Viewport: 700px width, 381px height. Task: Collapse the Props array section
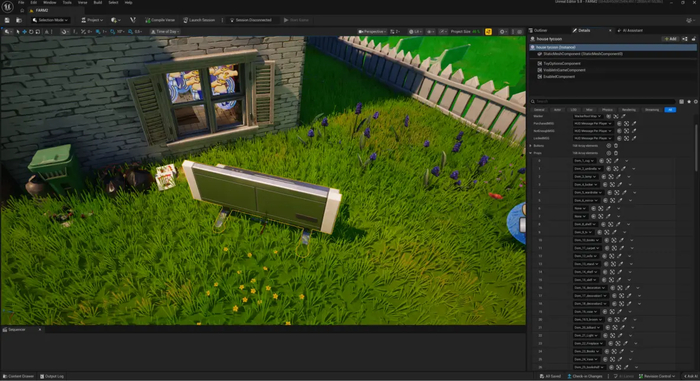(x=531, y=153)
